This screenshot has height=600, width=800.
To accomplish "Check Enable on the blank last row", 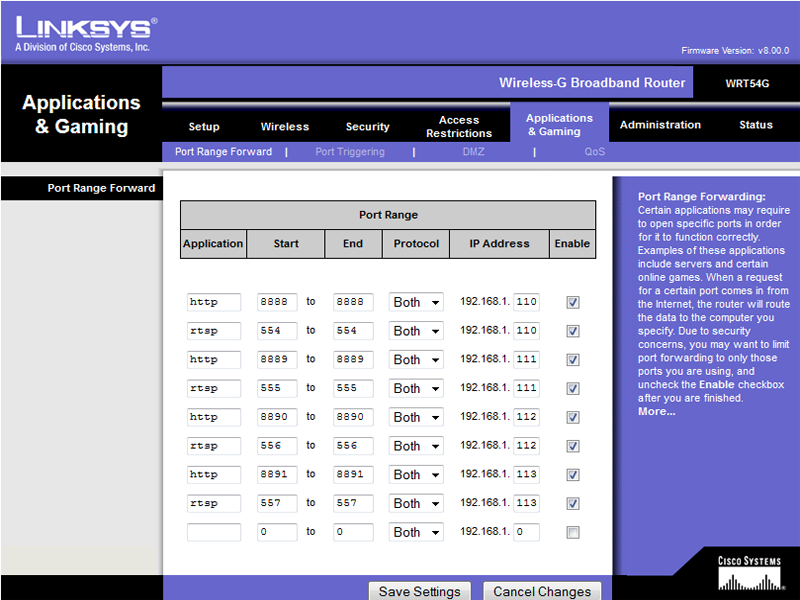I will click(573, 533).
